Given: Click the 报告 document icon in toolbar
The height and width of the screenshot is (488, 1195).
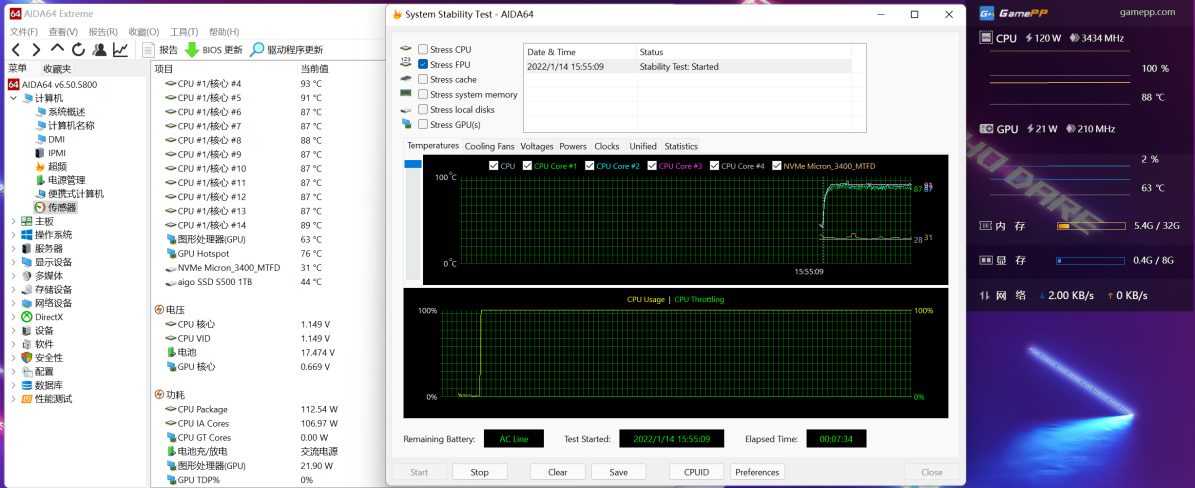Looking at the screenshot, I should click(149, 50).
